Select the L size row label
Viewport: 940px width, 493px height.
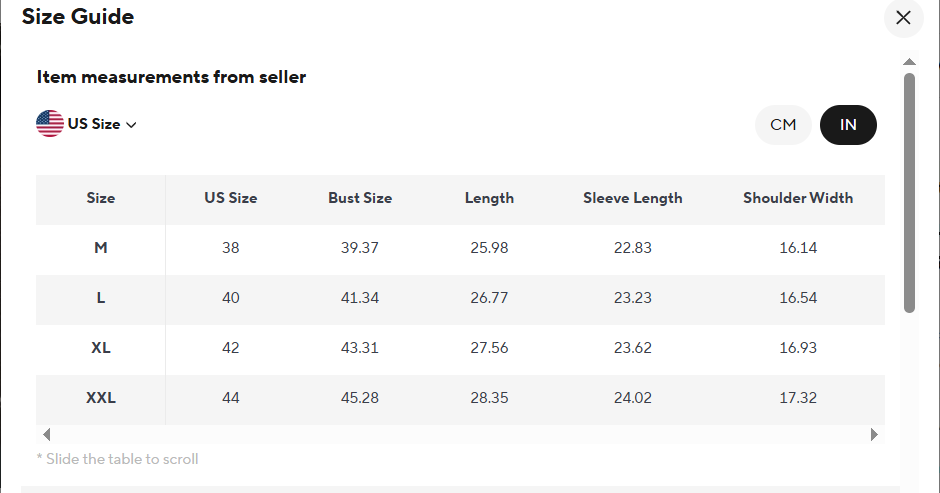tap(101, 298)
